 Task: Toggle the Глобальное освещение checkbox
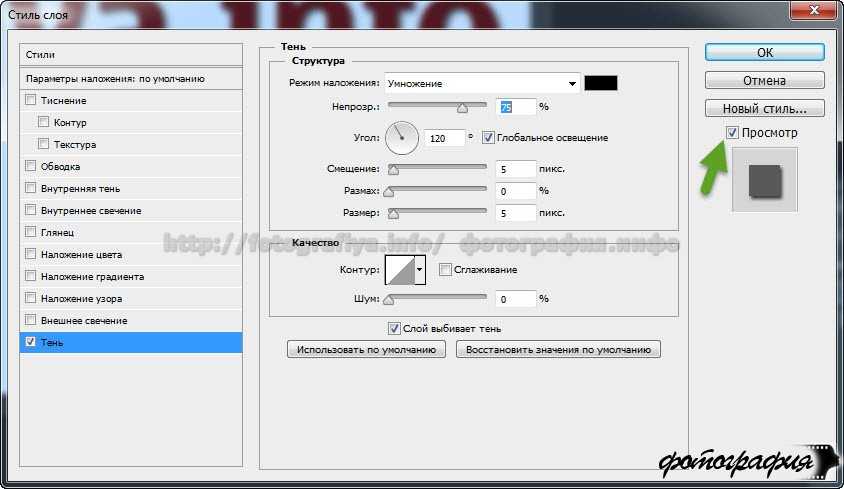click(x=489, y=138)
